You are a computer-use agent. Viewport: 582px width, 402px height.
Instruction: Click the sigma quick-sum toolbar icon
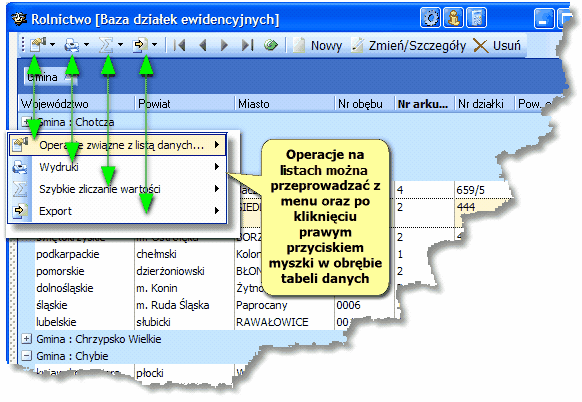[106, 45]
